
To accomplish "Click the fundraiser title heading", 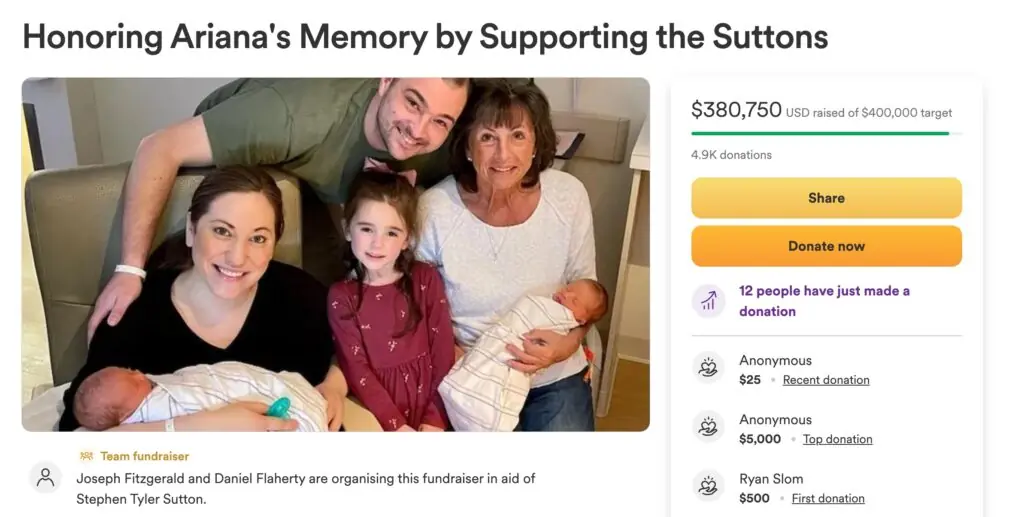I will coord(425,37).
